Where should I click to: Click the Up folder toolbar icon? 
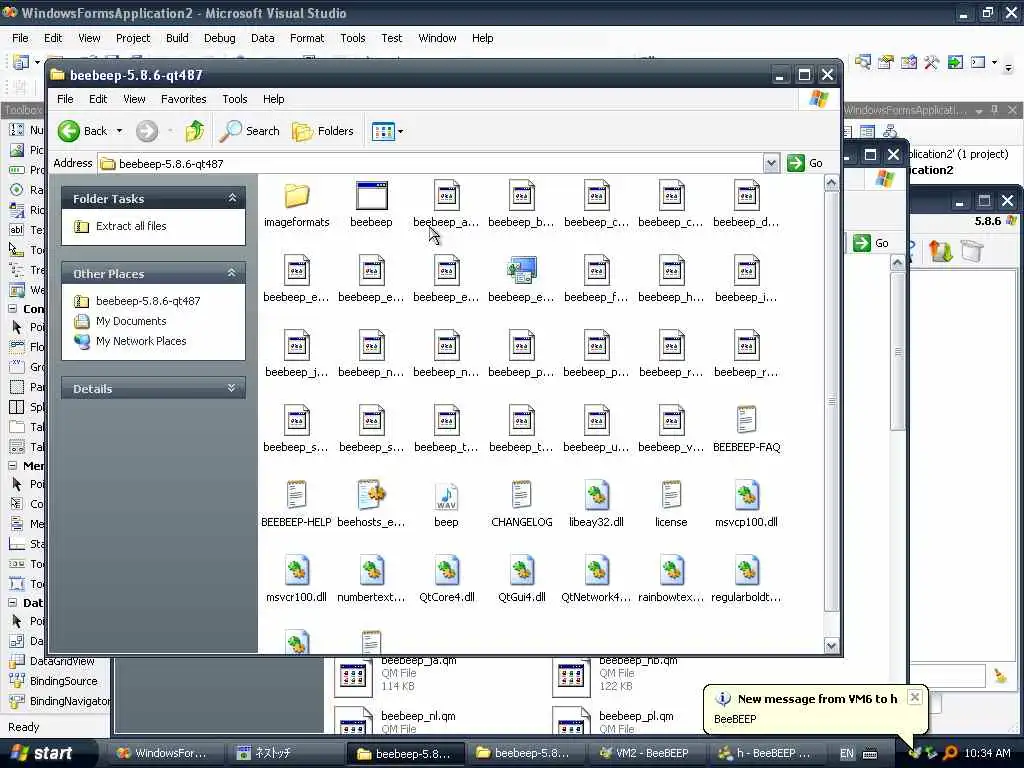coord(194,131)
